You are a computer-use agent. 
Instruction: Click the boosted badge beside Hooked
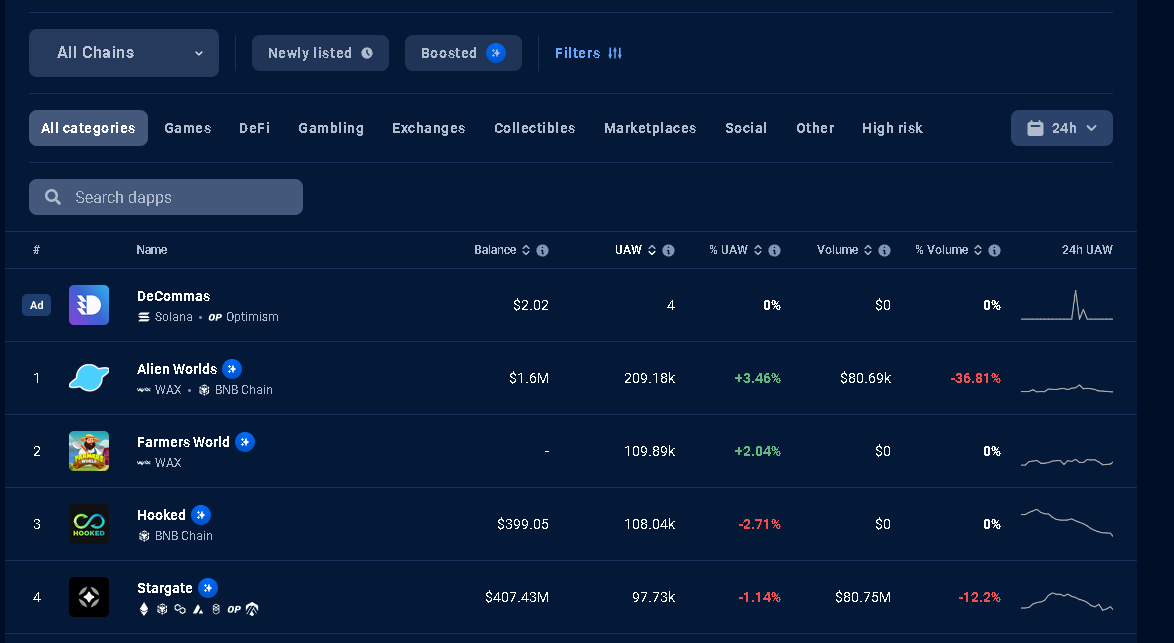coord(201,515)
